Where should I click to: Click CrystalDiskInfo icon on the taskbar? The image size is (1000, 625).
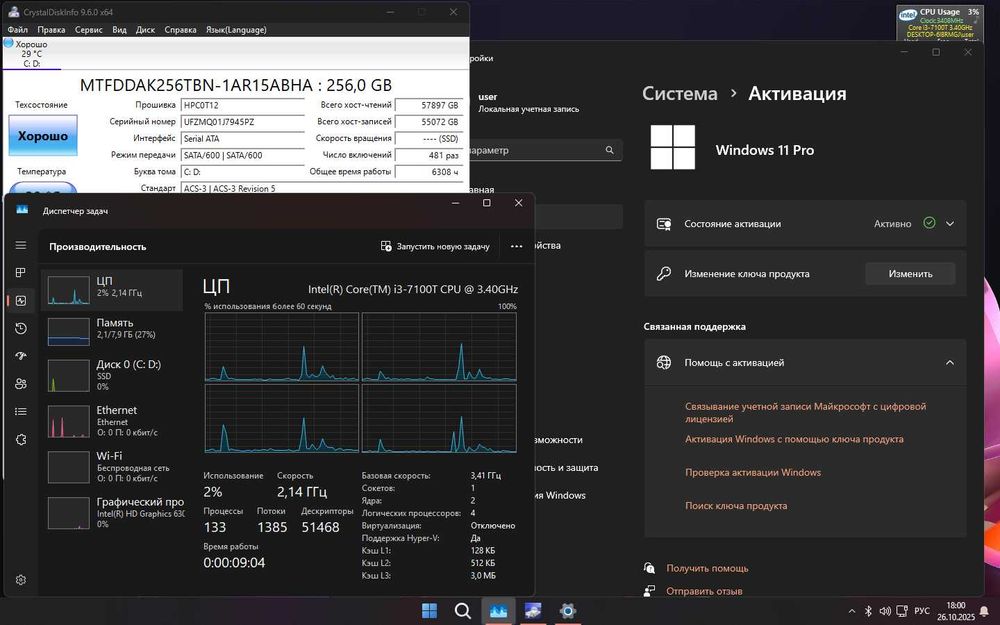[x=533, y=611]
